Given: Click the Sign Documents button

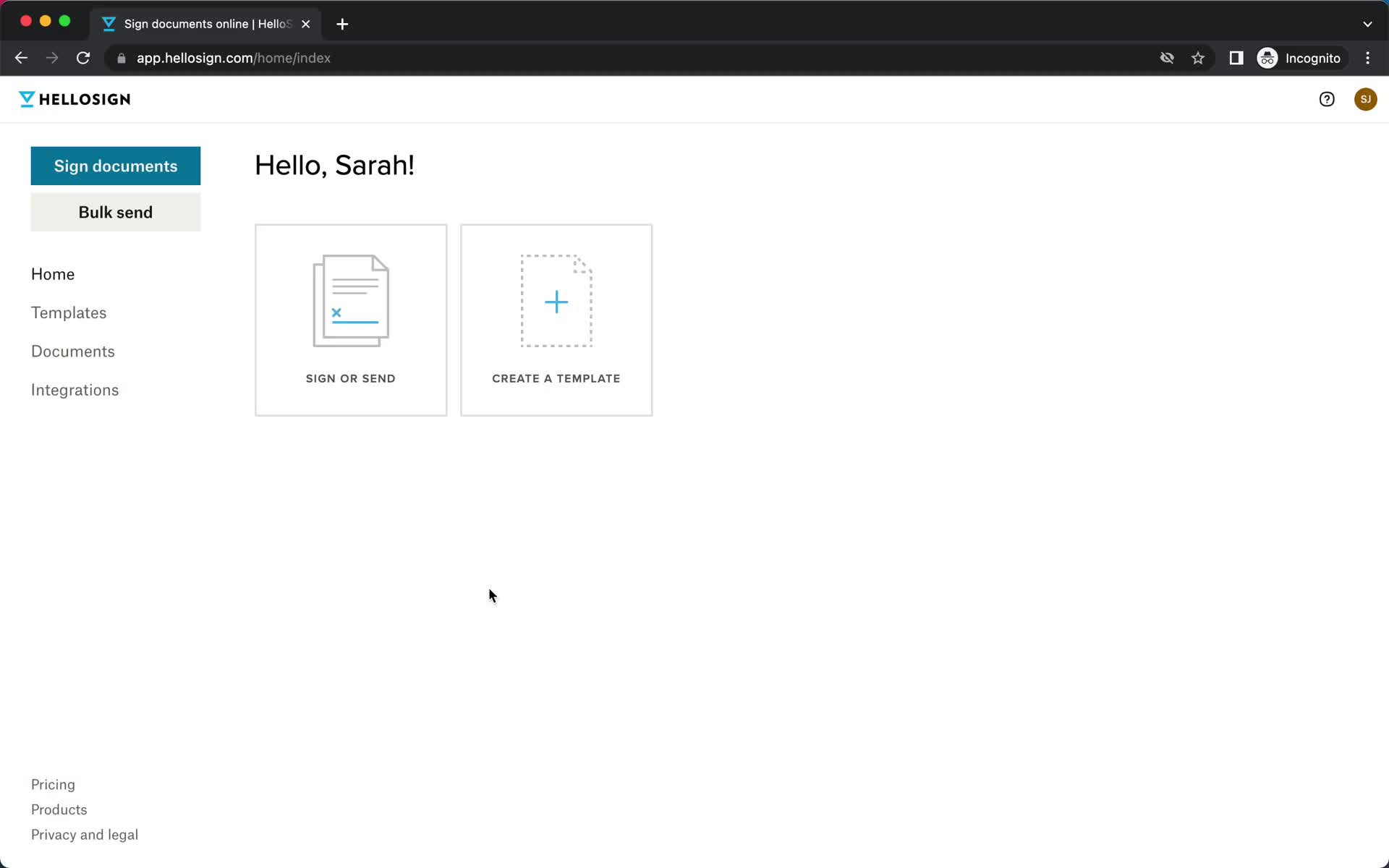Looking at the screenshot, I should pos(115,165).
